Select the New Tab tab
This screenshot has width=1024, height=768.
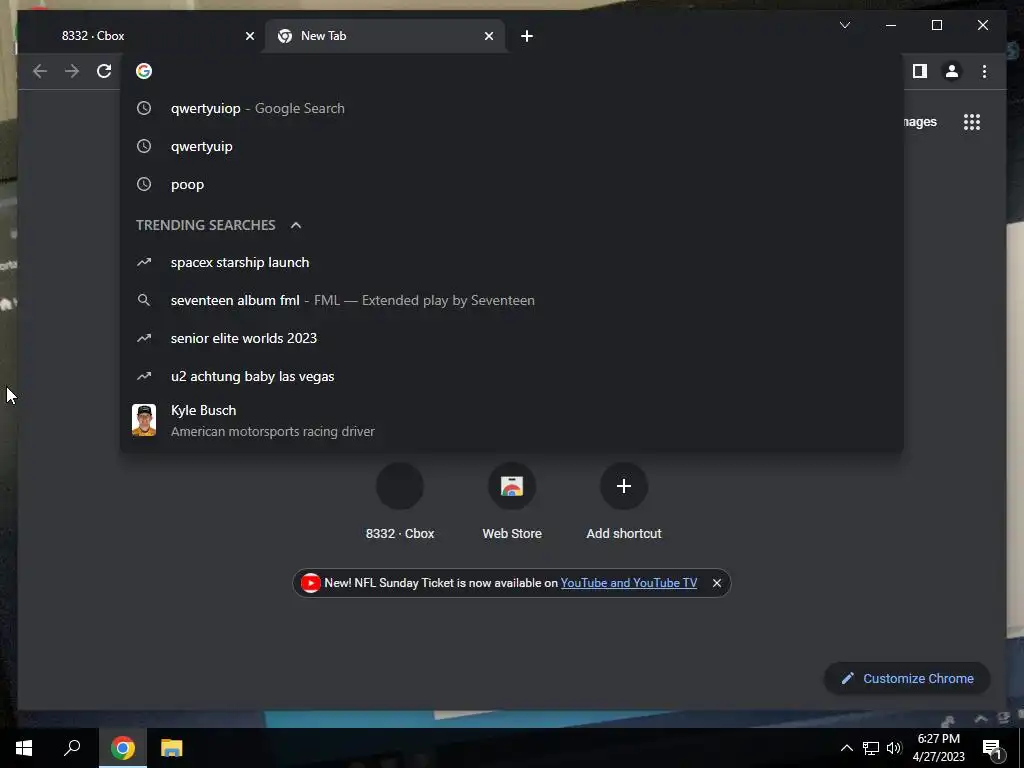(385, 36)
